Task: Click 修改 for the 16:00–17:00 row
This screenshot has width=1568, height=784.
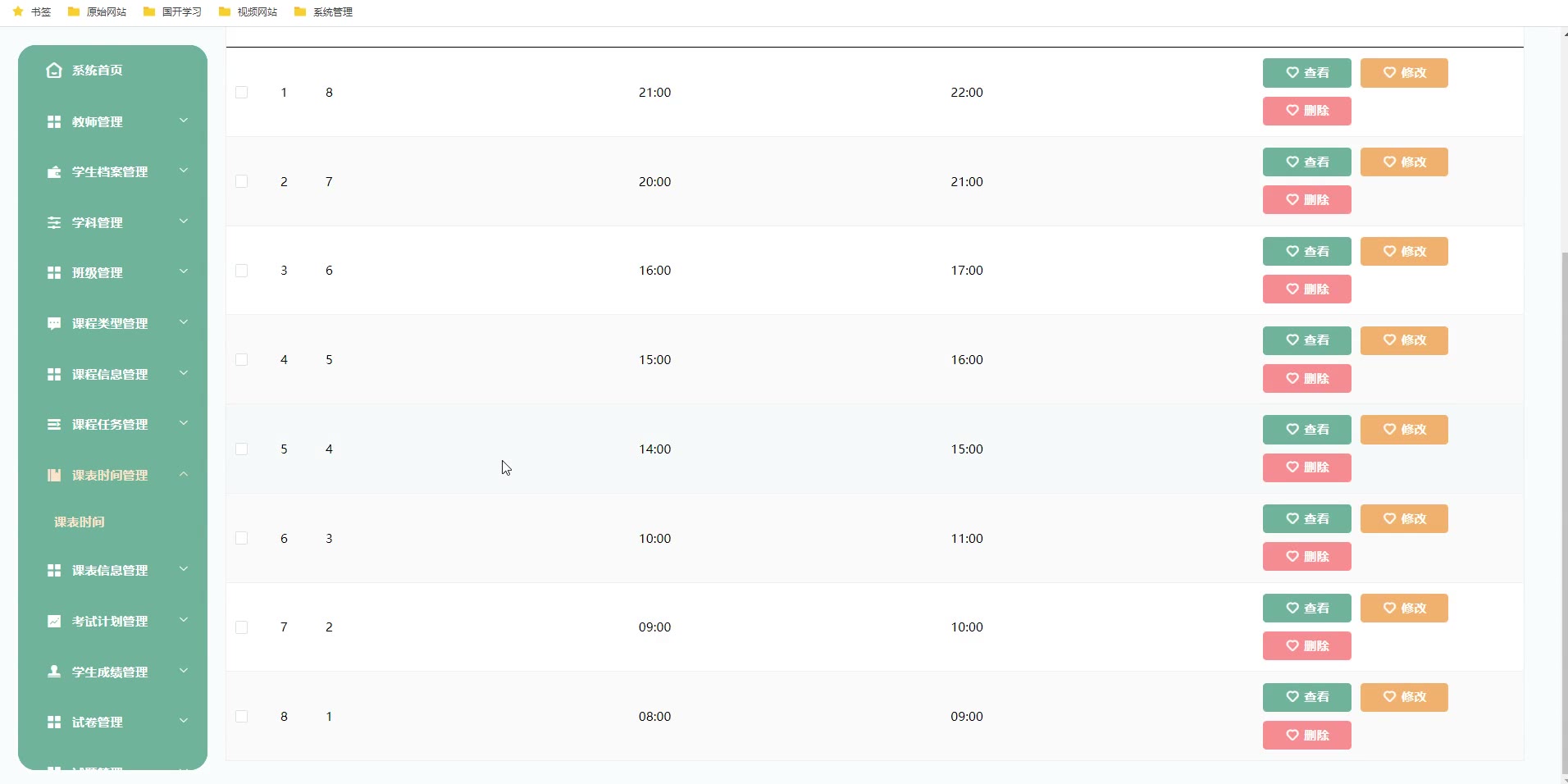Action: (1404, 252)
